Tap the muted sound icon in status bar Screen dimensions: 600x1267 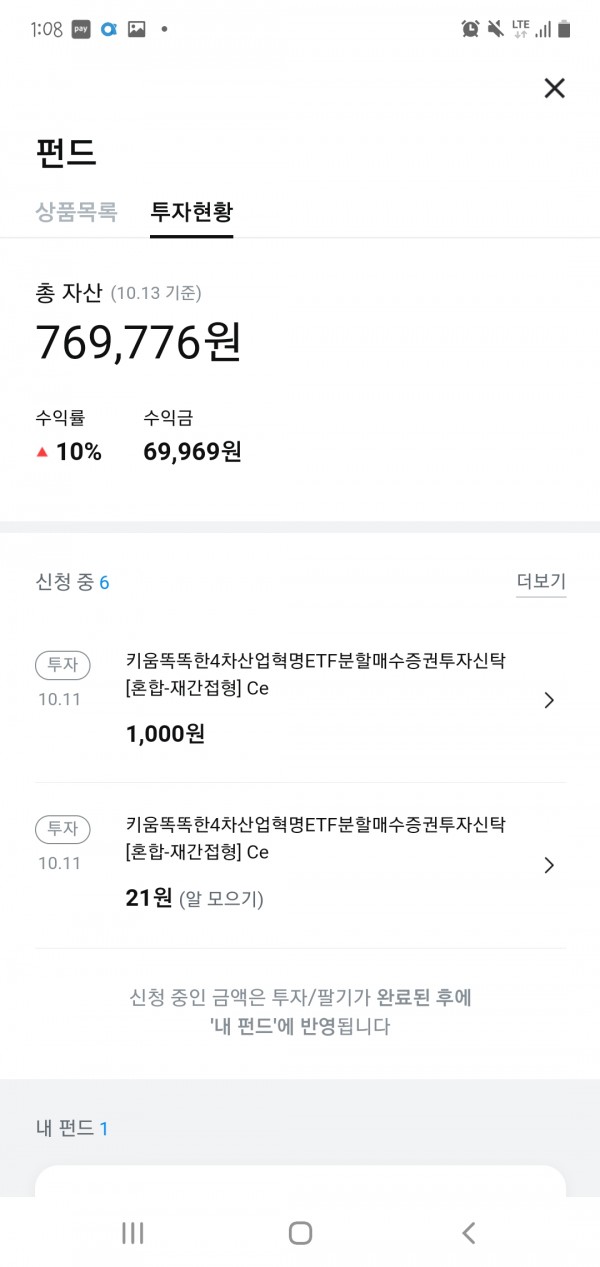[495, 29]
